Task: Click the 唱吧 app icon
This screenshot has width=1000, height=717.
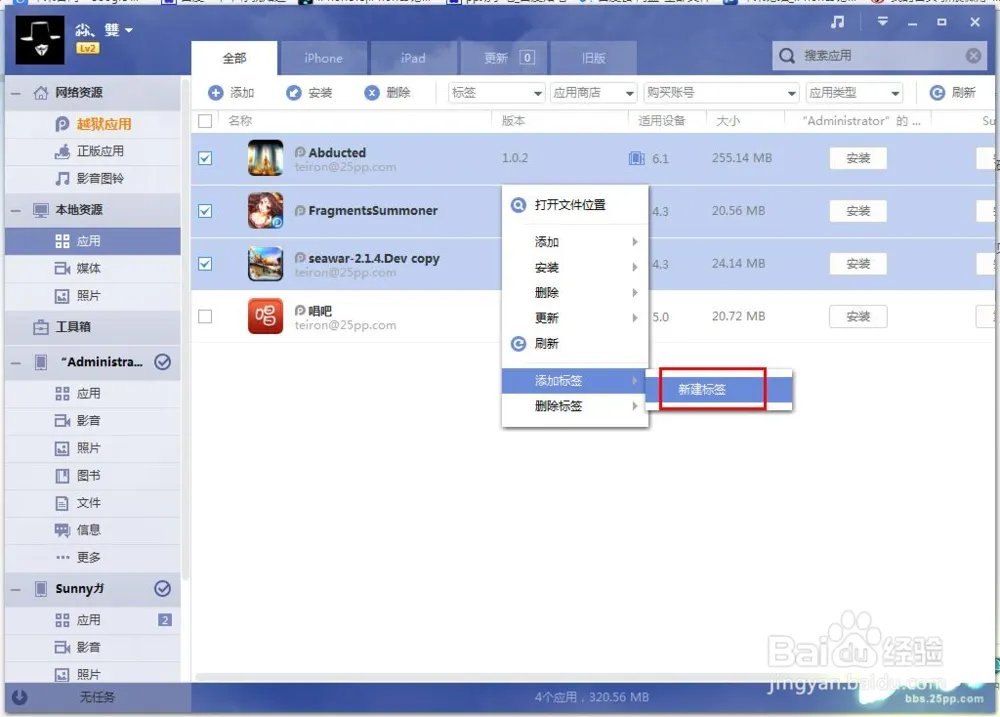Action: tap(265, 317)
